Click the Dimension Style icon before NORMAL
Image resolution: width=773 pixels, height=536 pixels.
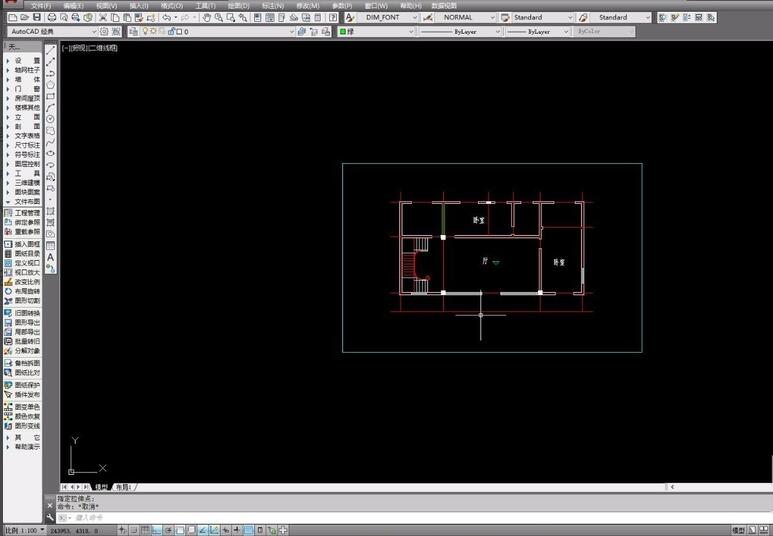click(428, 17)
